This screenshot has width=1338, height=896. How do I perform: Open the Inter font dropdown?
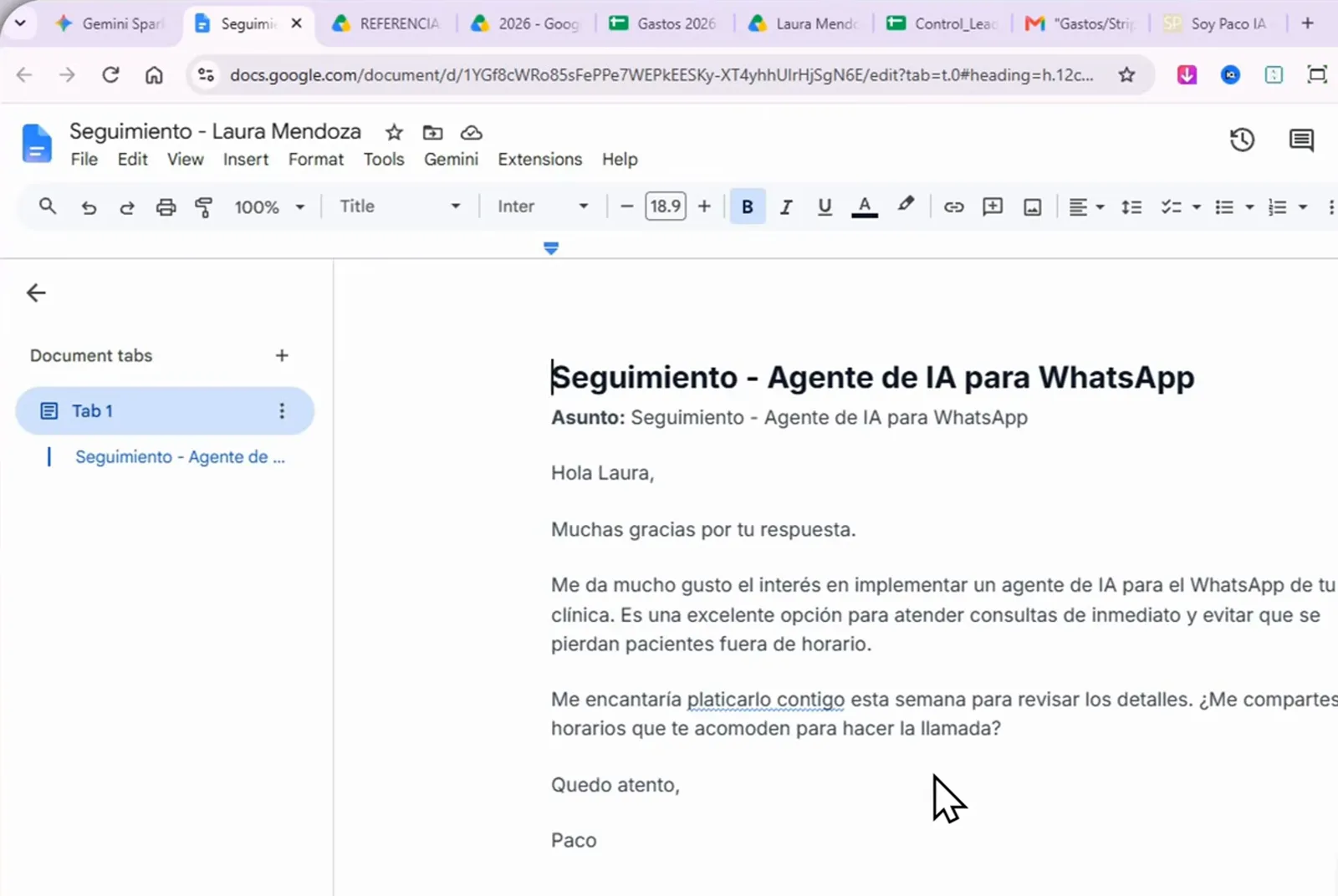(543, 206)
